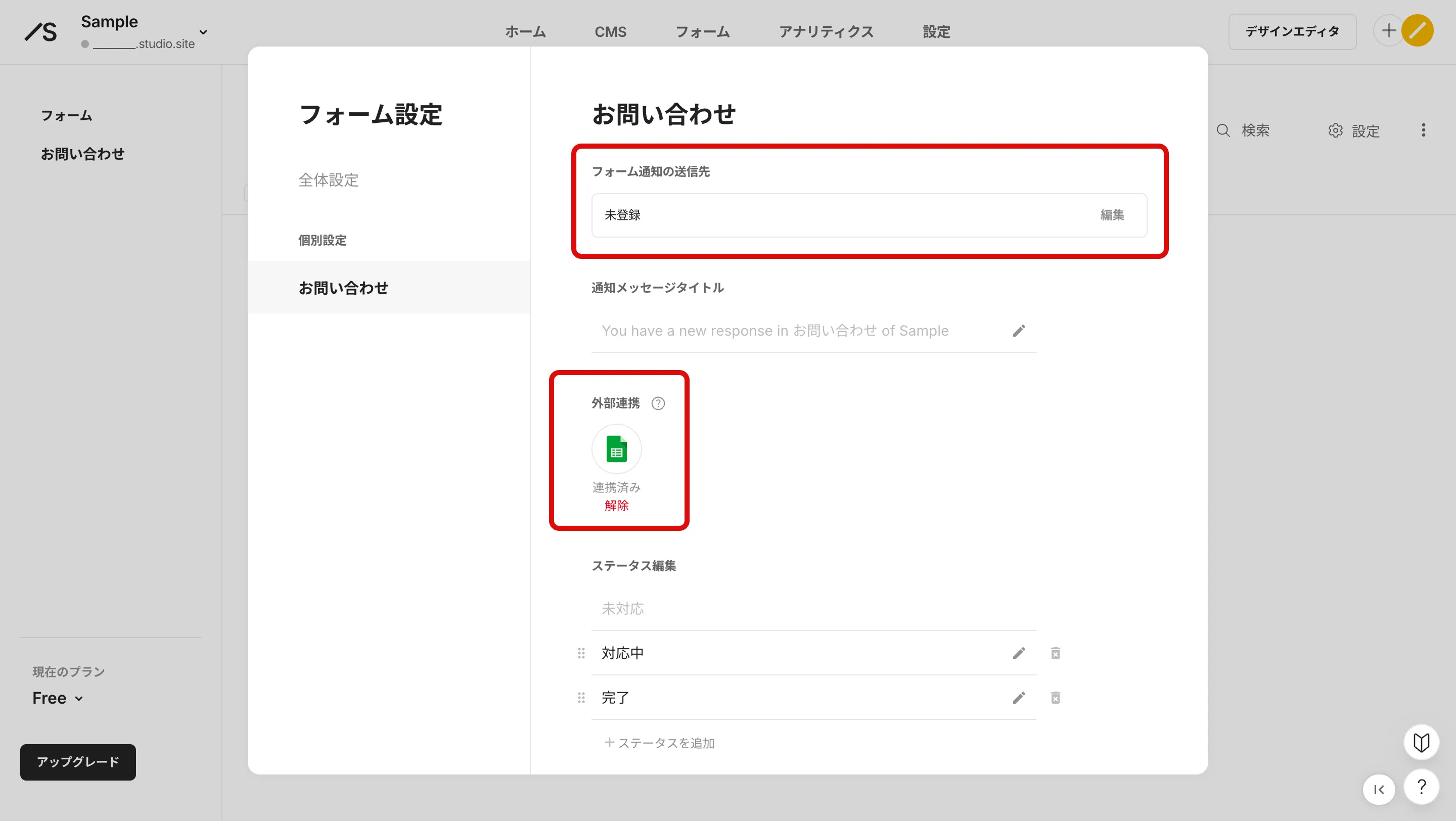Click the Studio logo icon
1456x821 pixels.
[x=40, y=32]
